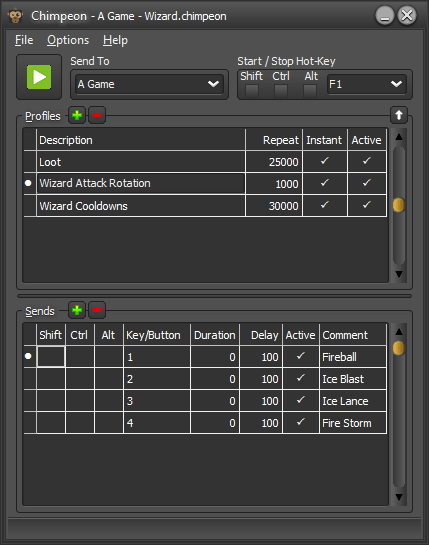Open the Send To dropdown showing A Game

149,84
